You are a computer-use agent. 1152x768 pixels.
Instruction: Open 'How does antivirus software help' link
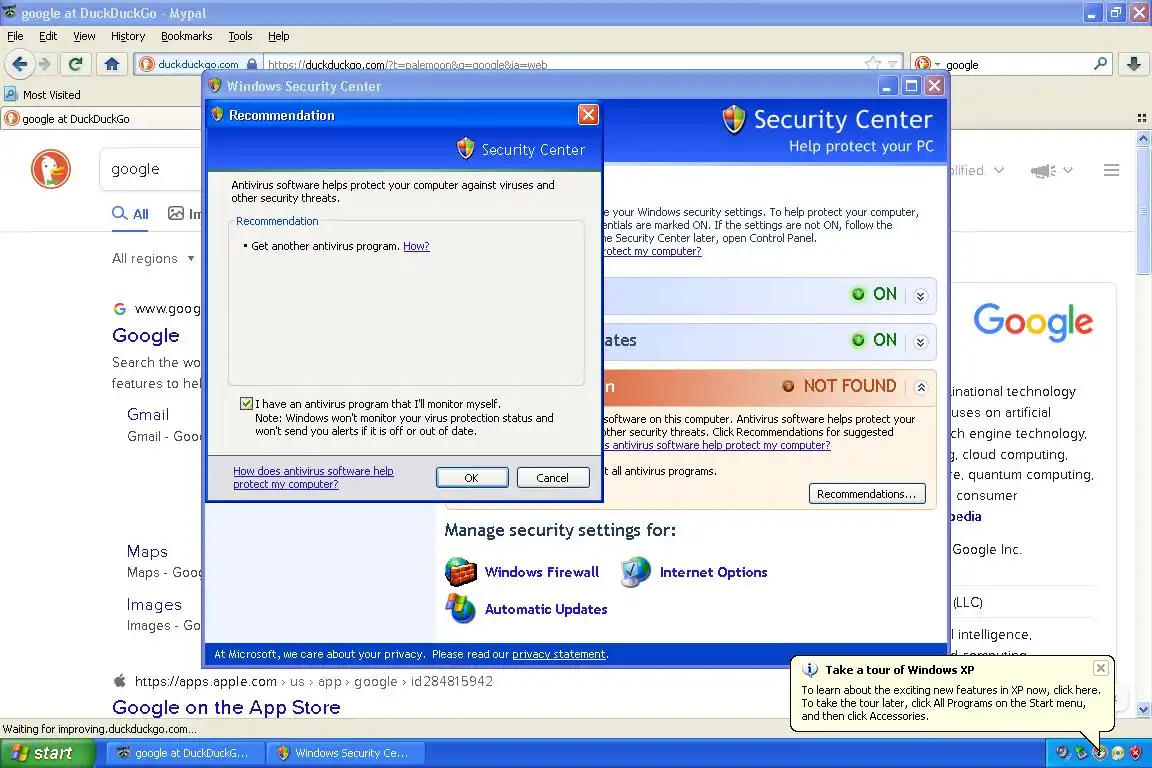(x=313, y=478)
